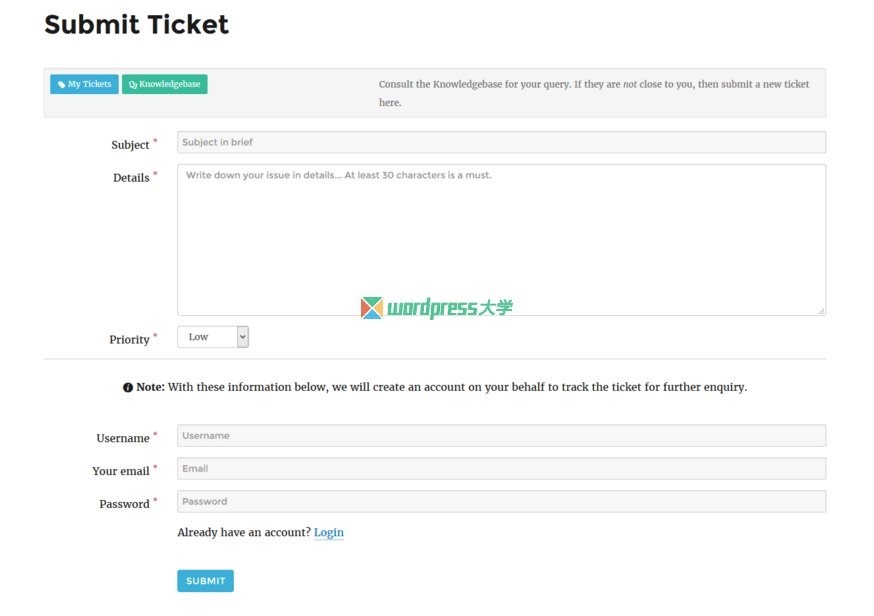Open the Knowledgebase button
The width and height of the screenshot is (874, 616).
pyautogui.click(x=164, y=84)
